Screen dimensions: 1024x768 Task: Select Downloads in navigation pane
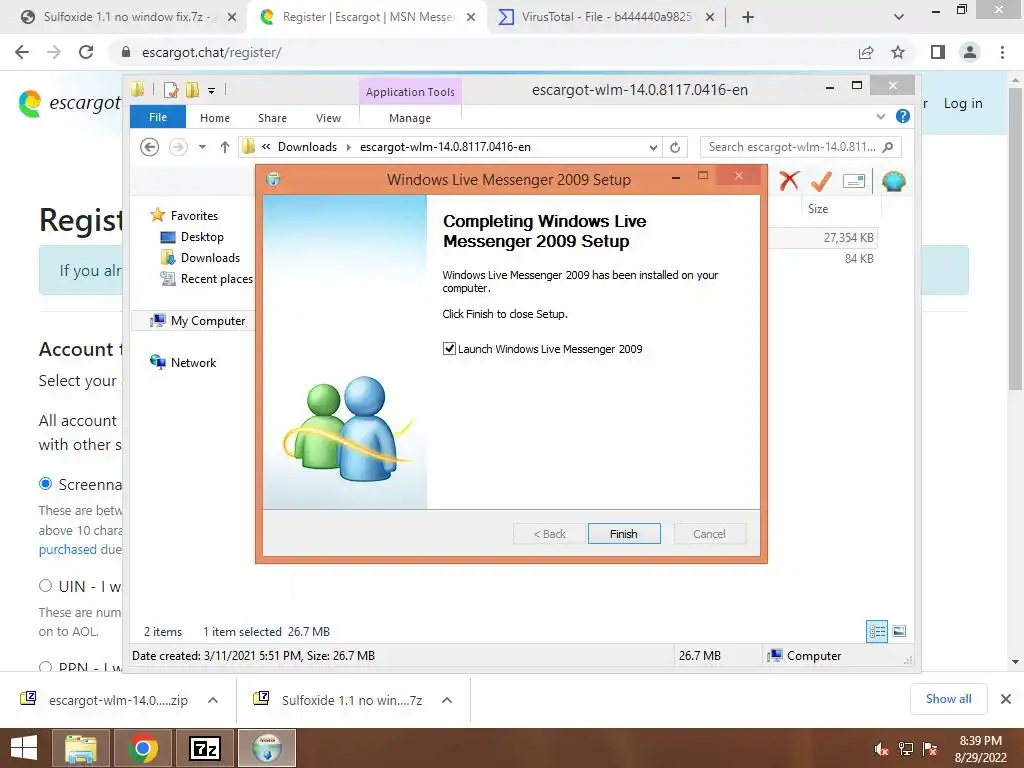210,257
